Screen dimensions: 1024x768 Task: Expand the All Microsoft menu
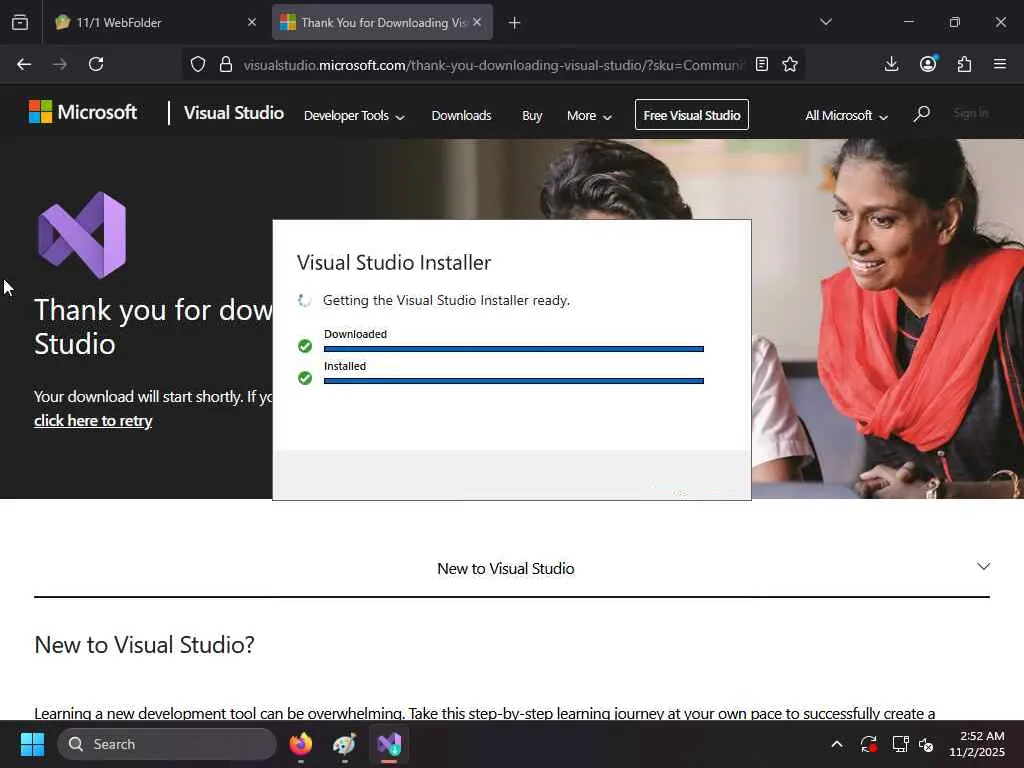tap(846, 116)
